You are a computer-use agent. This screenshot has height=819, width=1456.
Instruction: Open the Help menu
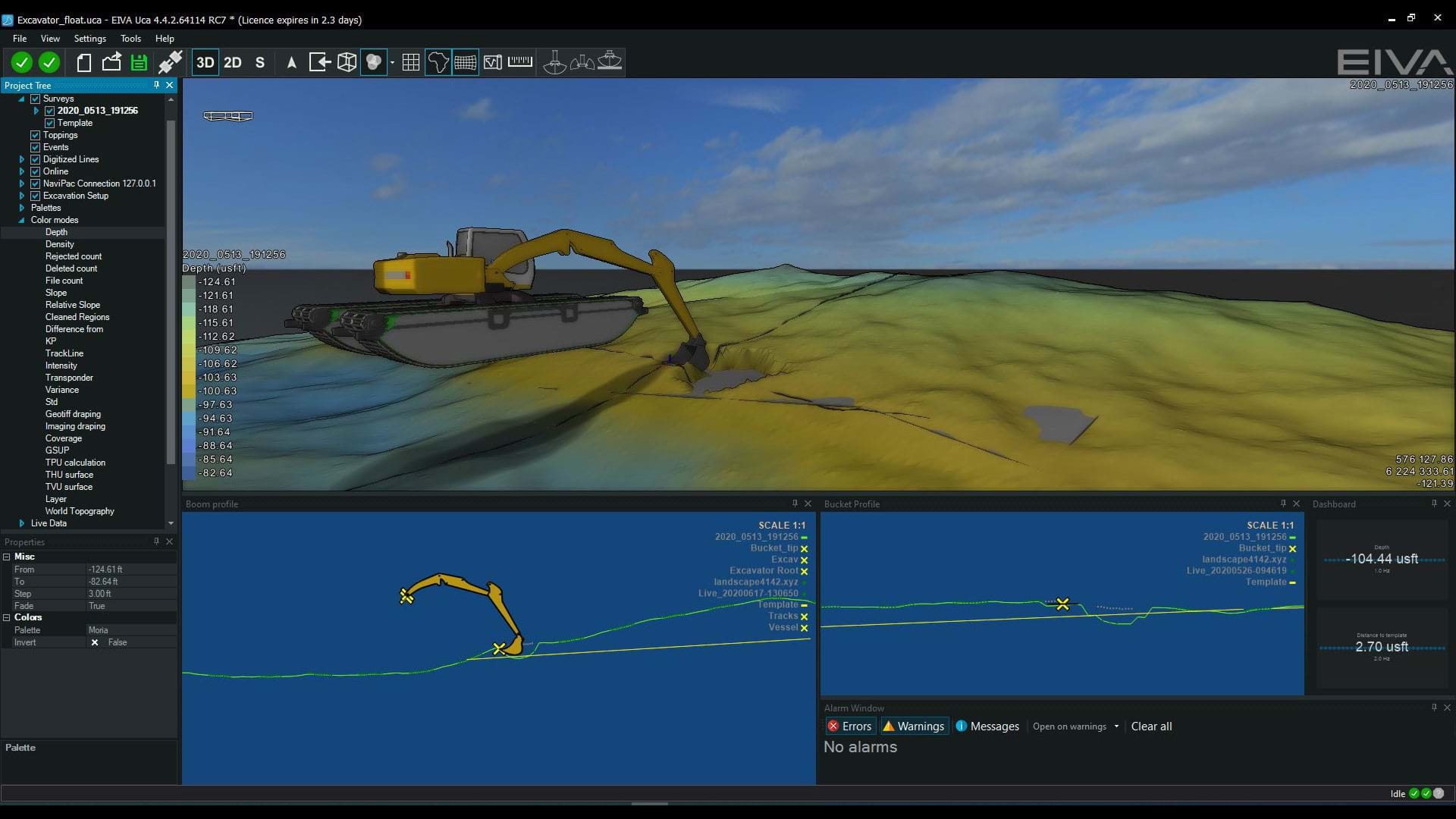click(165, 39)
